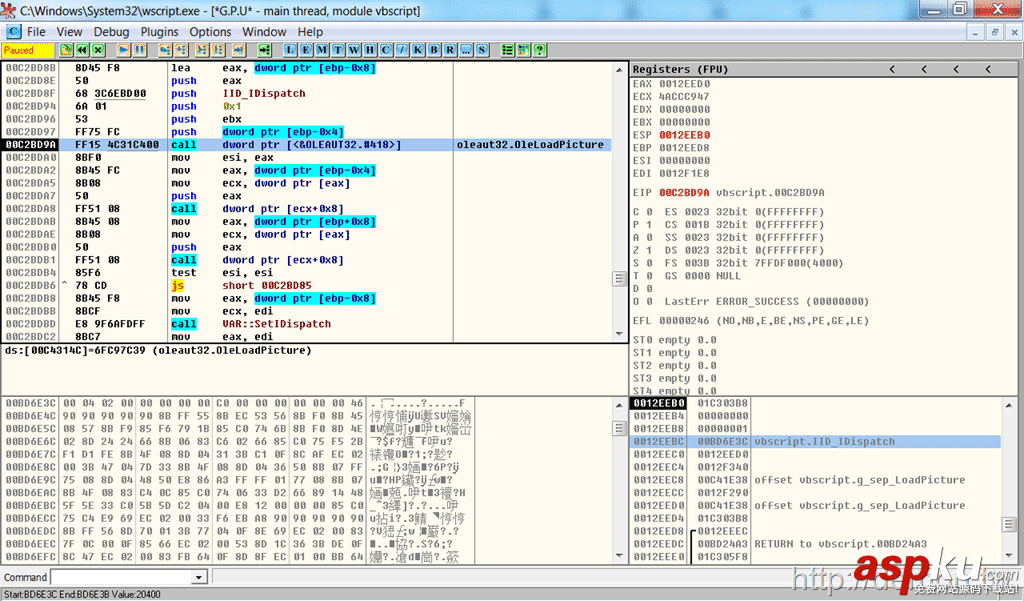The height and width of the screenshot is (601, 1024).
Task: Click the Registers (FPU) header bar
Action: (824, 69)
